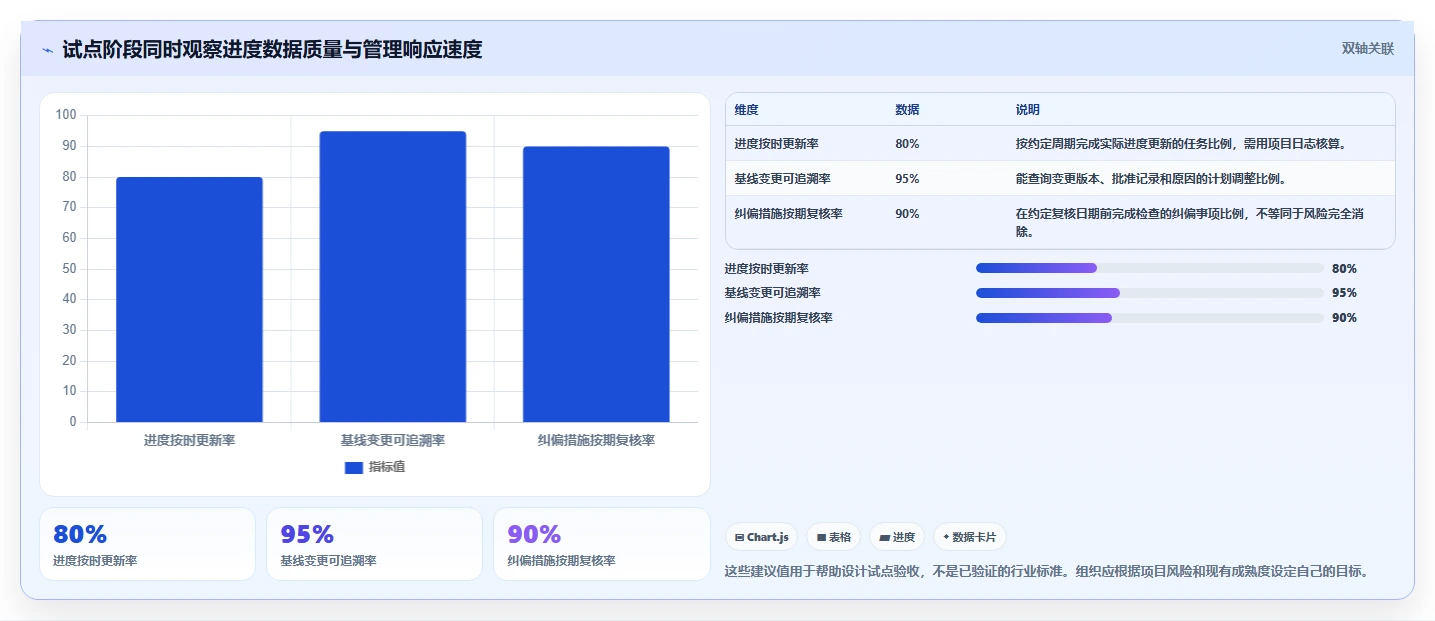Click the 100 y-axis tick label
Viewport: 1435px width, 621px height.
[66, 115]
